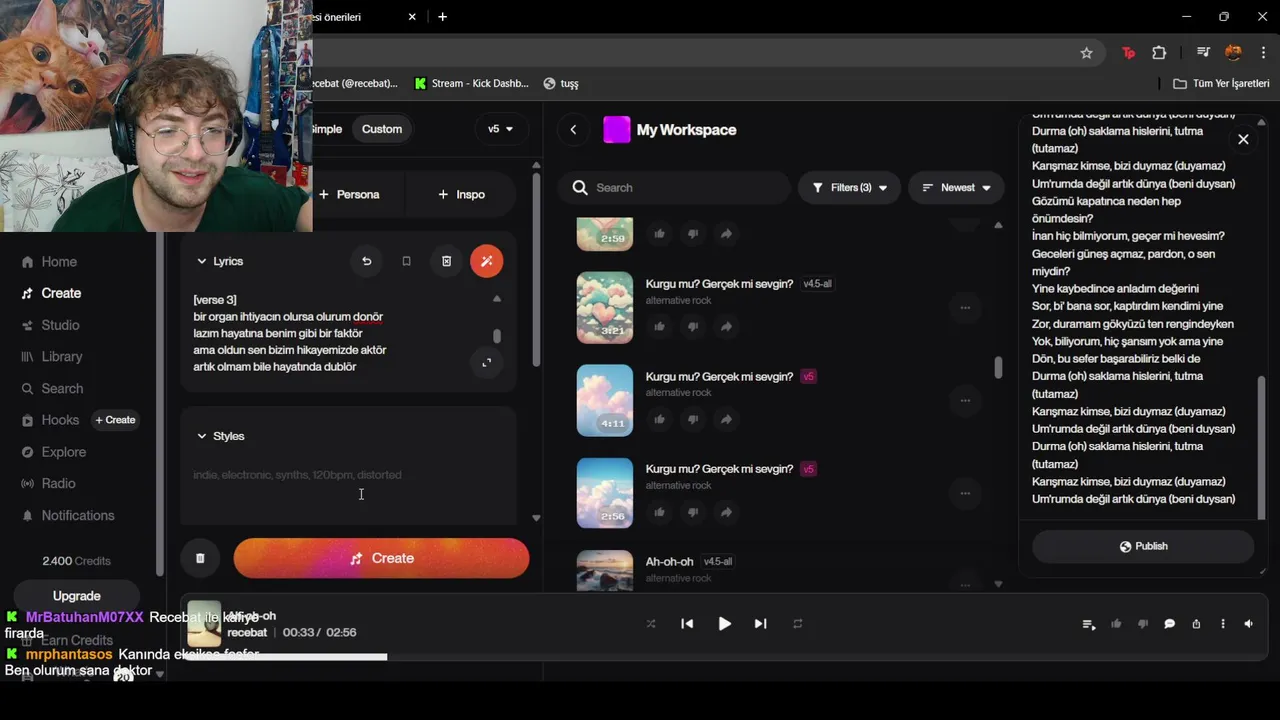
Task: Open a new browser tab
Action: pos(442,17)
